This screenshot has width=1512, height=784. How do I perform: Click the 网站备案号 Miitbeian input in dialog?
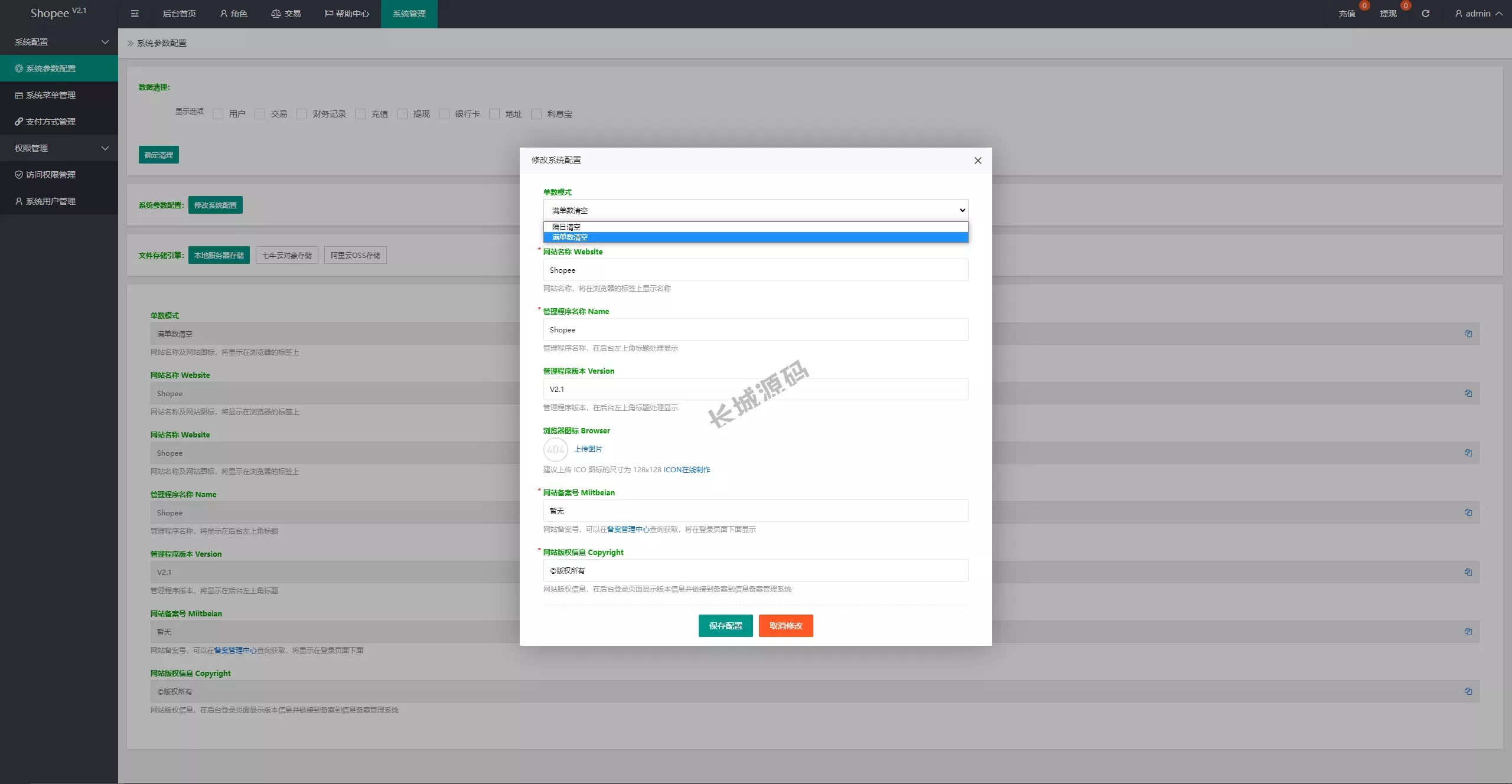pyautogui.click(x=755, y=511)
